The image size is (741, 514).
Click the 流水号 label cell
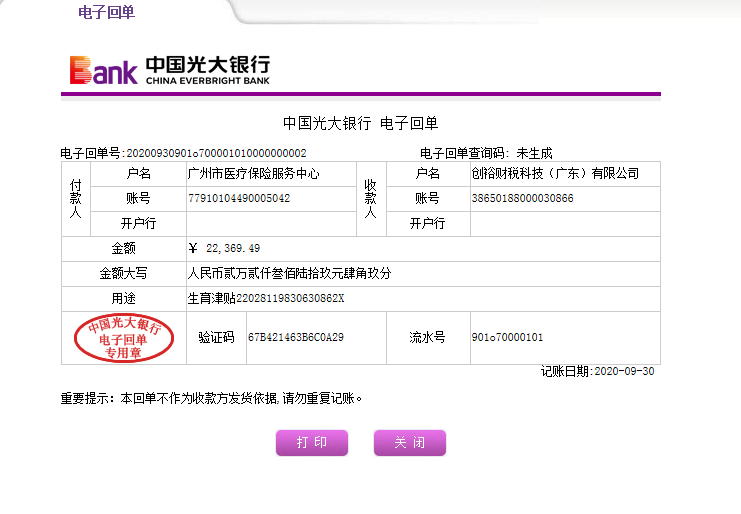428,337
